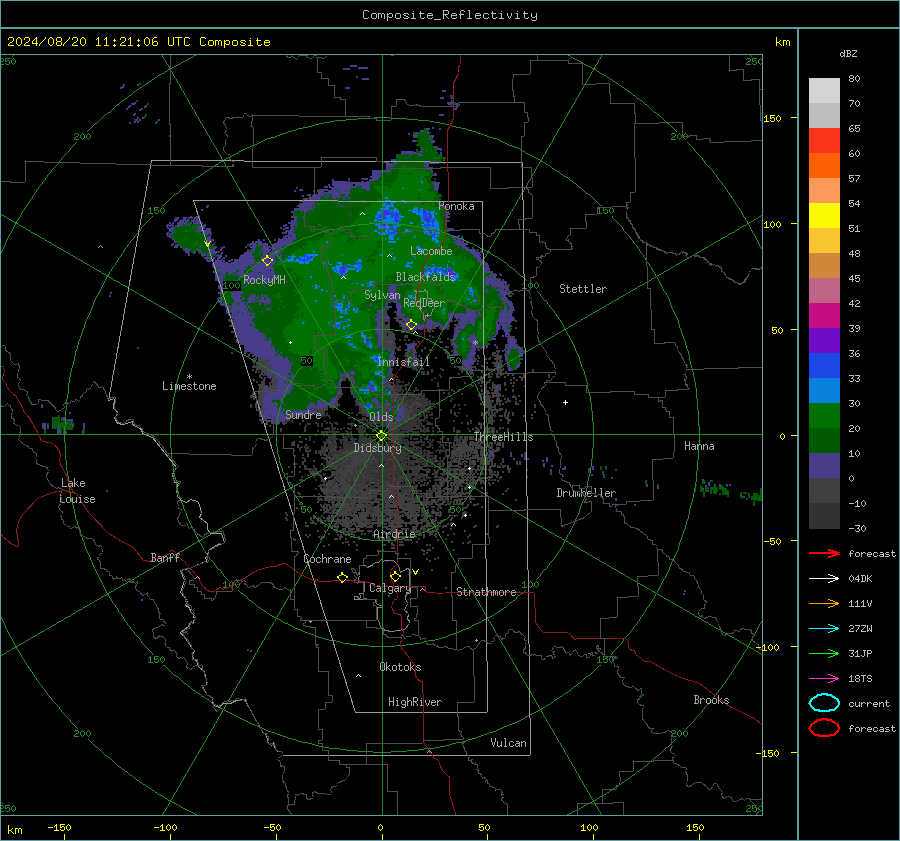Click the Innisfail label

[403, 362]
